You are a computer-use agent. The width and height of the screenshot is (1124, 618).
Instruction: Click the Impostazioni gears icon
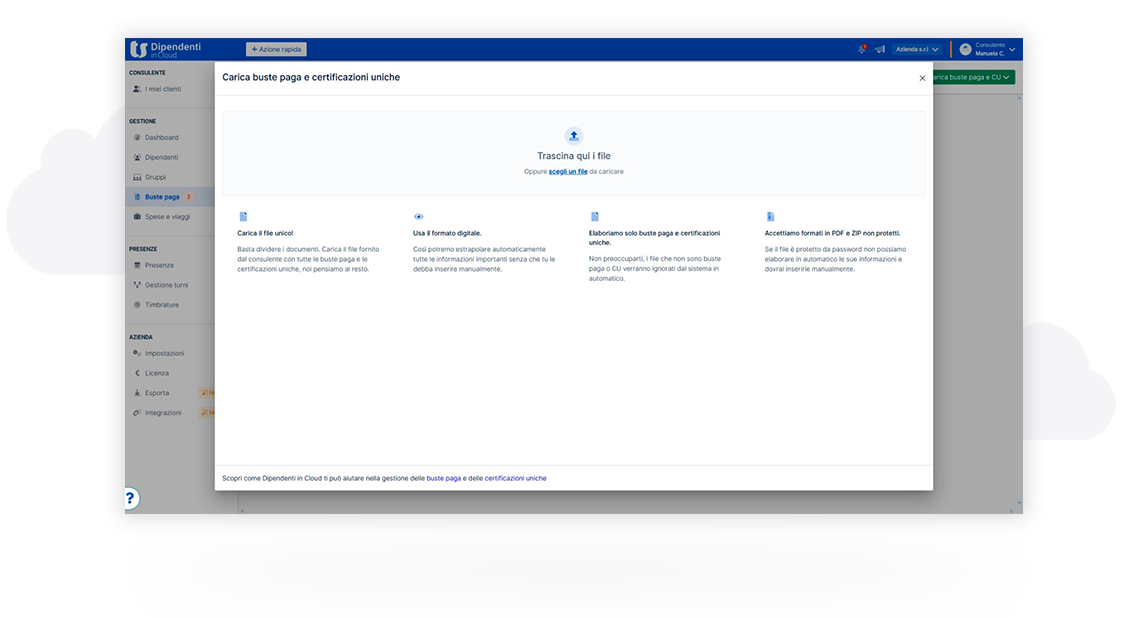137,353
